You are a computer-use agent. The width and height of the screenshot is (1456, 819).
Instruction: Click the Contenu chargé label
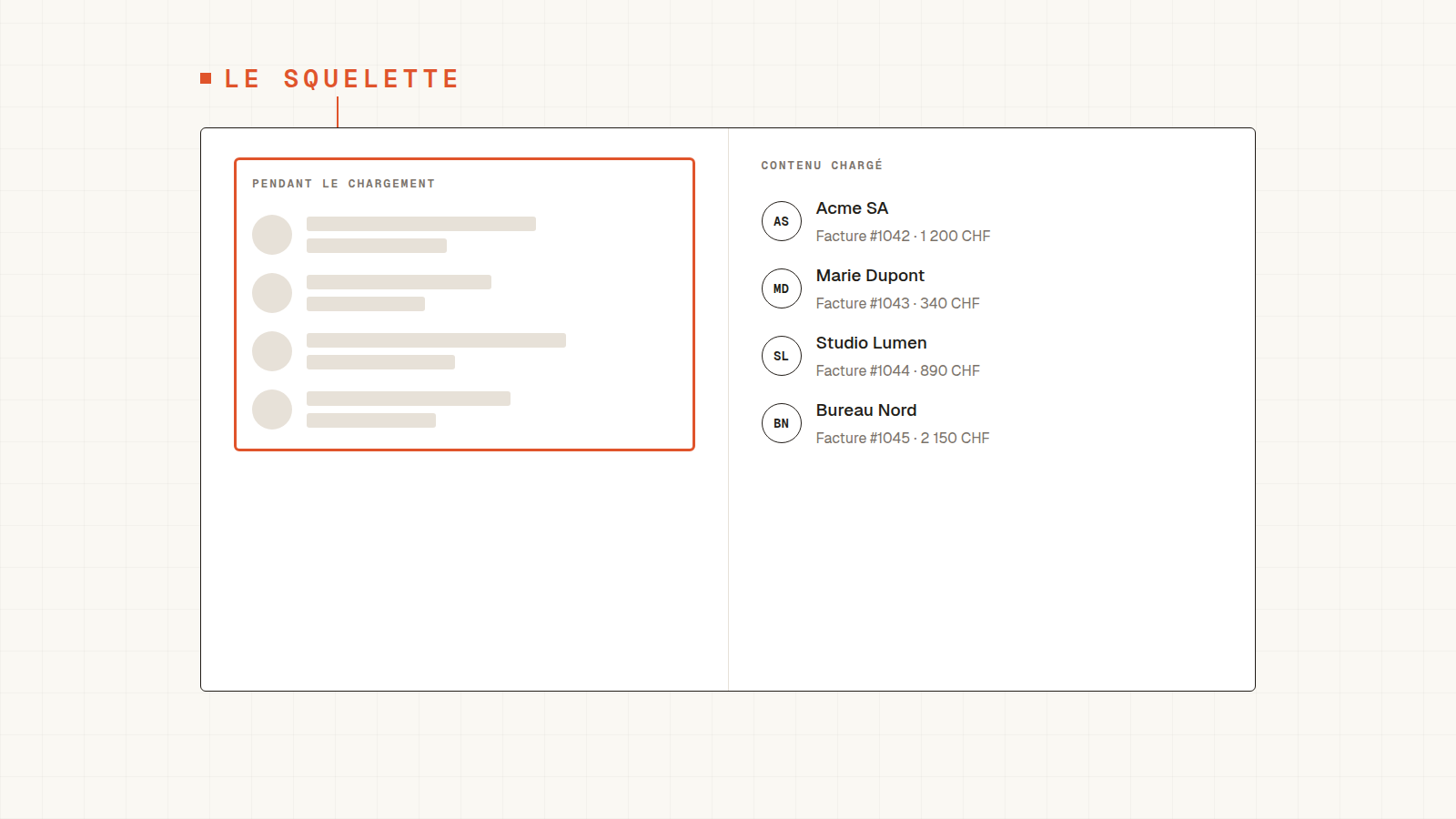point(822,166)
